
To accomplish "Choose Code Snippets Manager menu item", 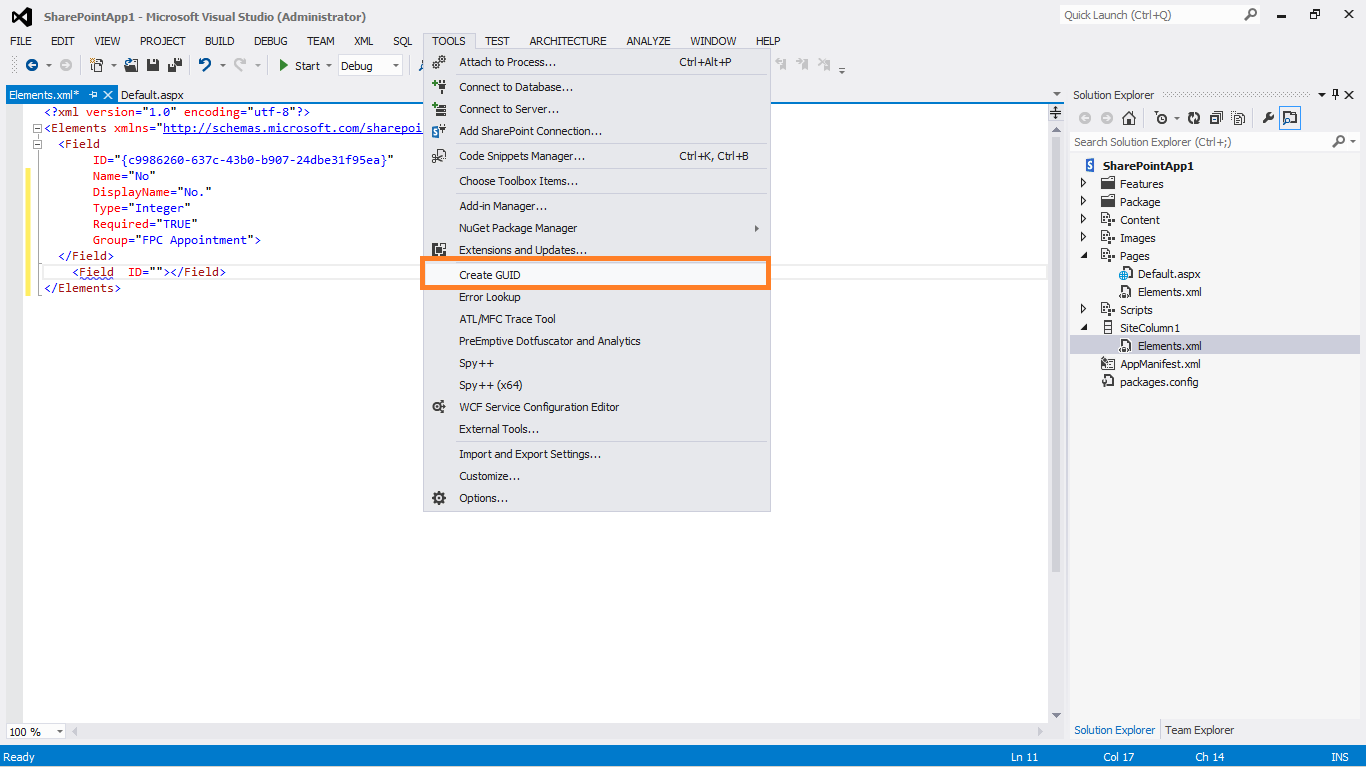I will point(596,156).
